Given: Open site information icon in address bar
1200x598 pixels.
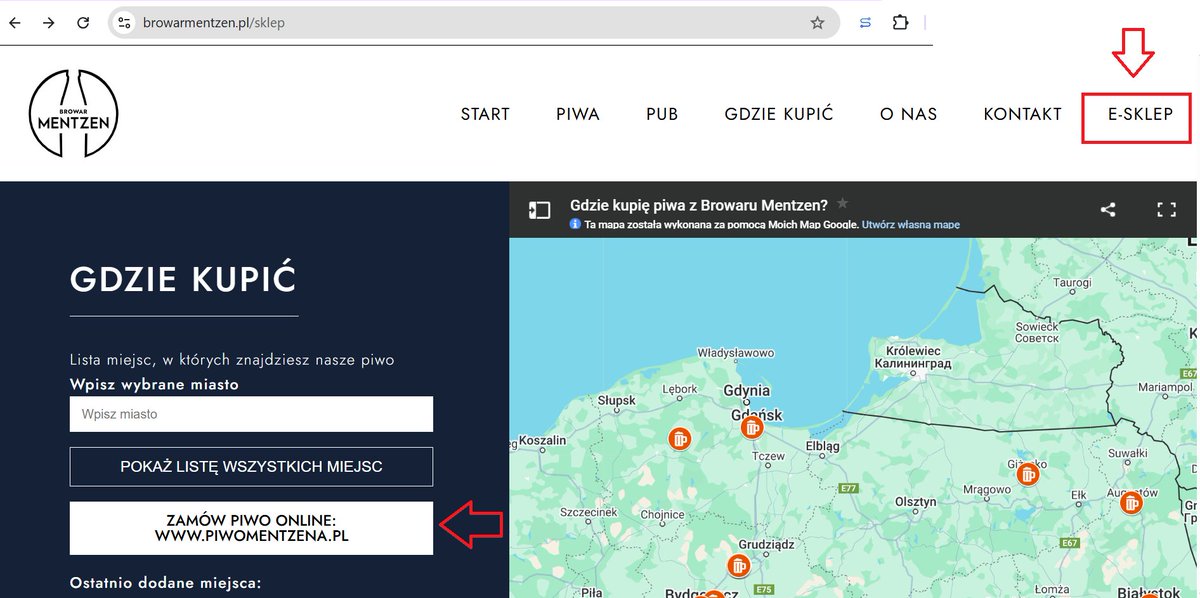Looking at the screenshot, I should 124,22.
